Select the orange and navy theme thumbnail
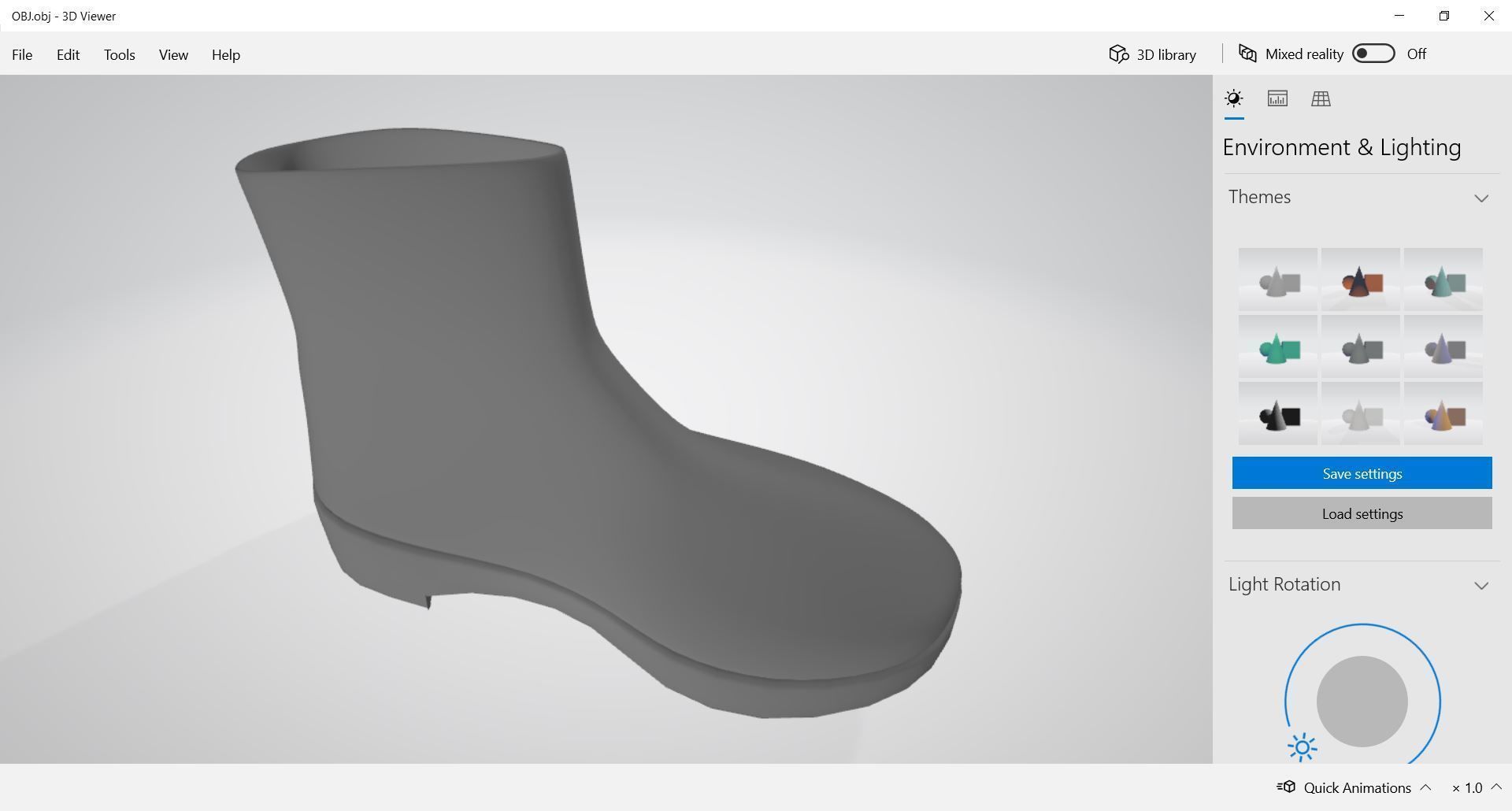The width and height of the screenshot is (1512, 811). tap(1361, 280)
